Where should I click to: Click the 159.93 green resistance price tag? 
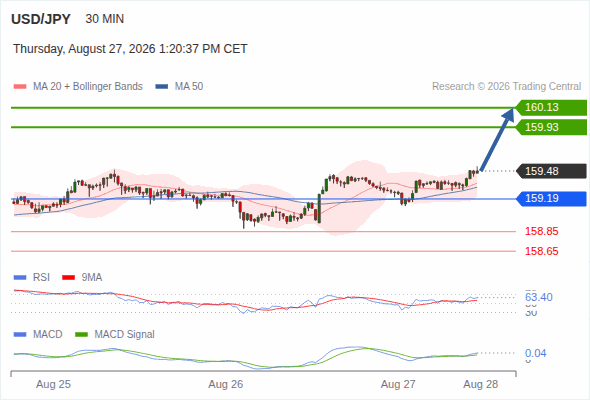click(551, 127)
